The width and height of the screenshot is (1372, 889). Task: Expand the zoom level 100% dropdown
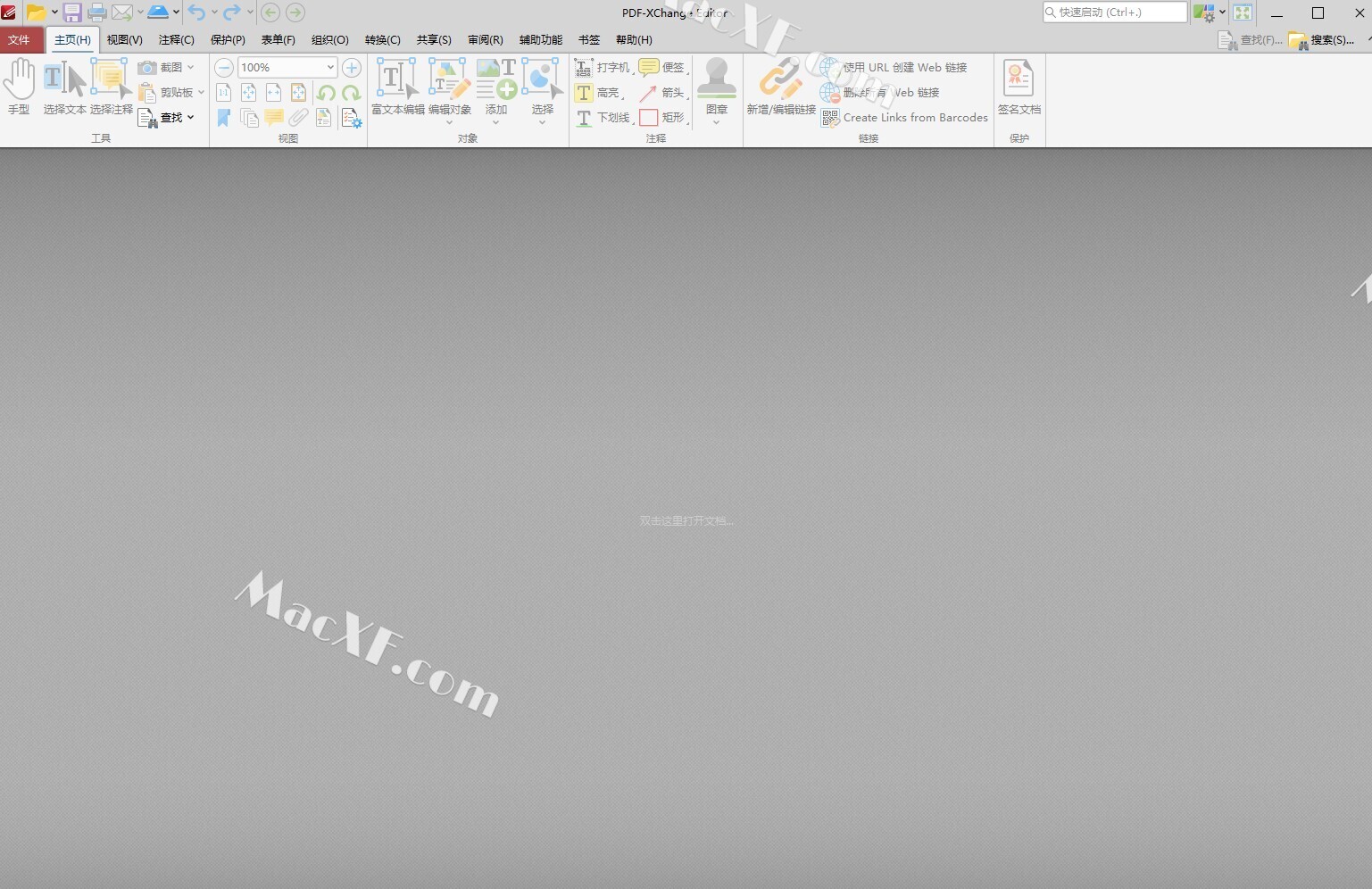pyautogui.click(x=330, y=67)
